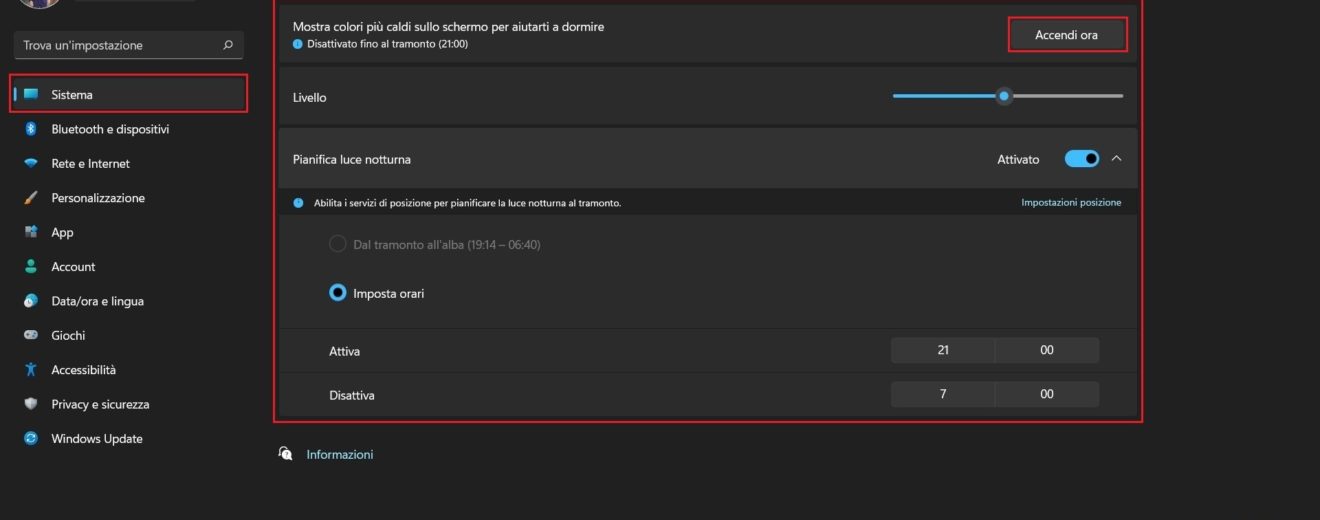Select the App settings category

129,232
